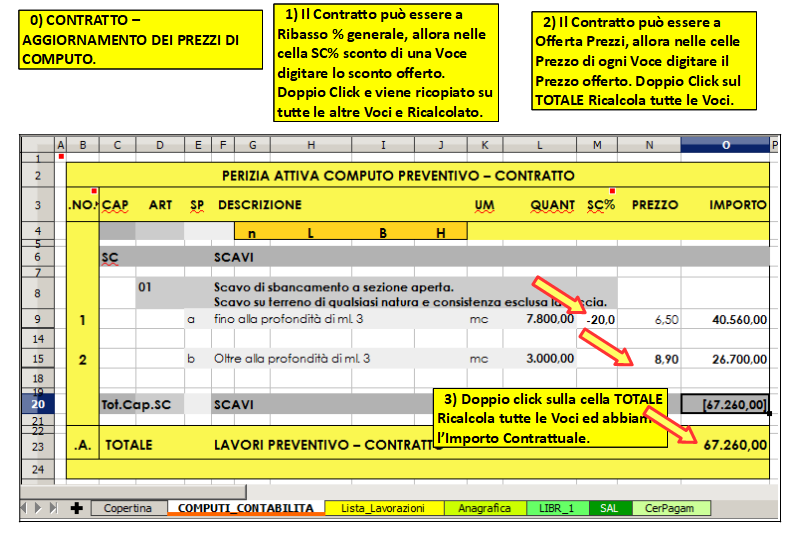Click the red comment marker on .NO. cell

[94, 191]
